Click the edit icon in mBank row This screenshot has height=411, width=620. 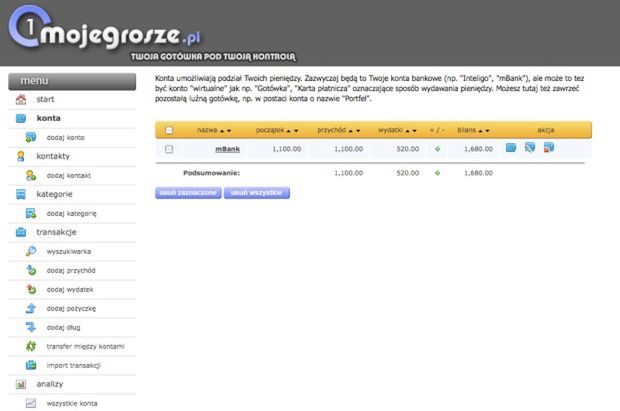(530, 148)
